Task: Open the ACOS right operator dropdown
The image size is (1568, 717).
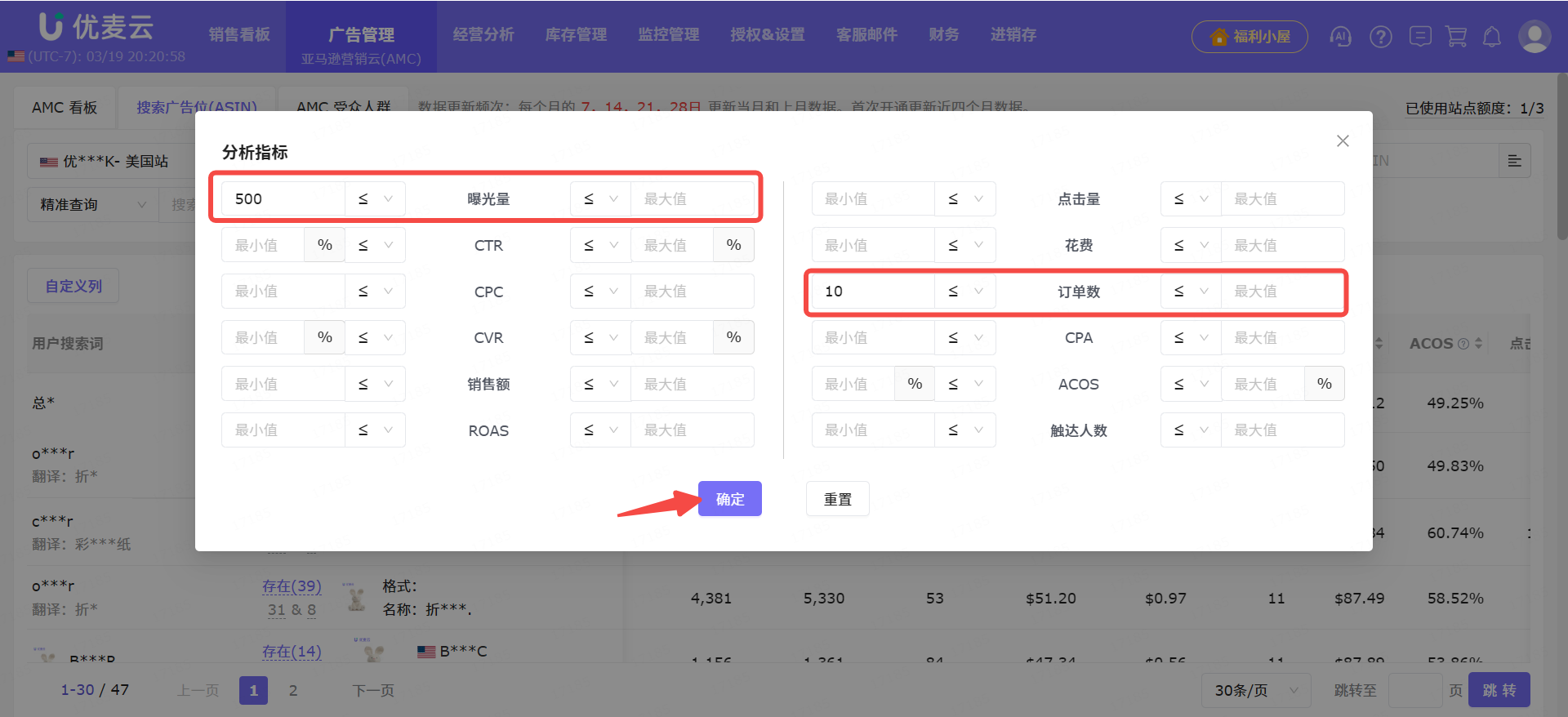Action: point(1191,384)
